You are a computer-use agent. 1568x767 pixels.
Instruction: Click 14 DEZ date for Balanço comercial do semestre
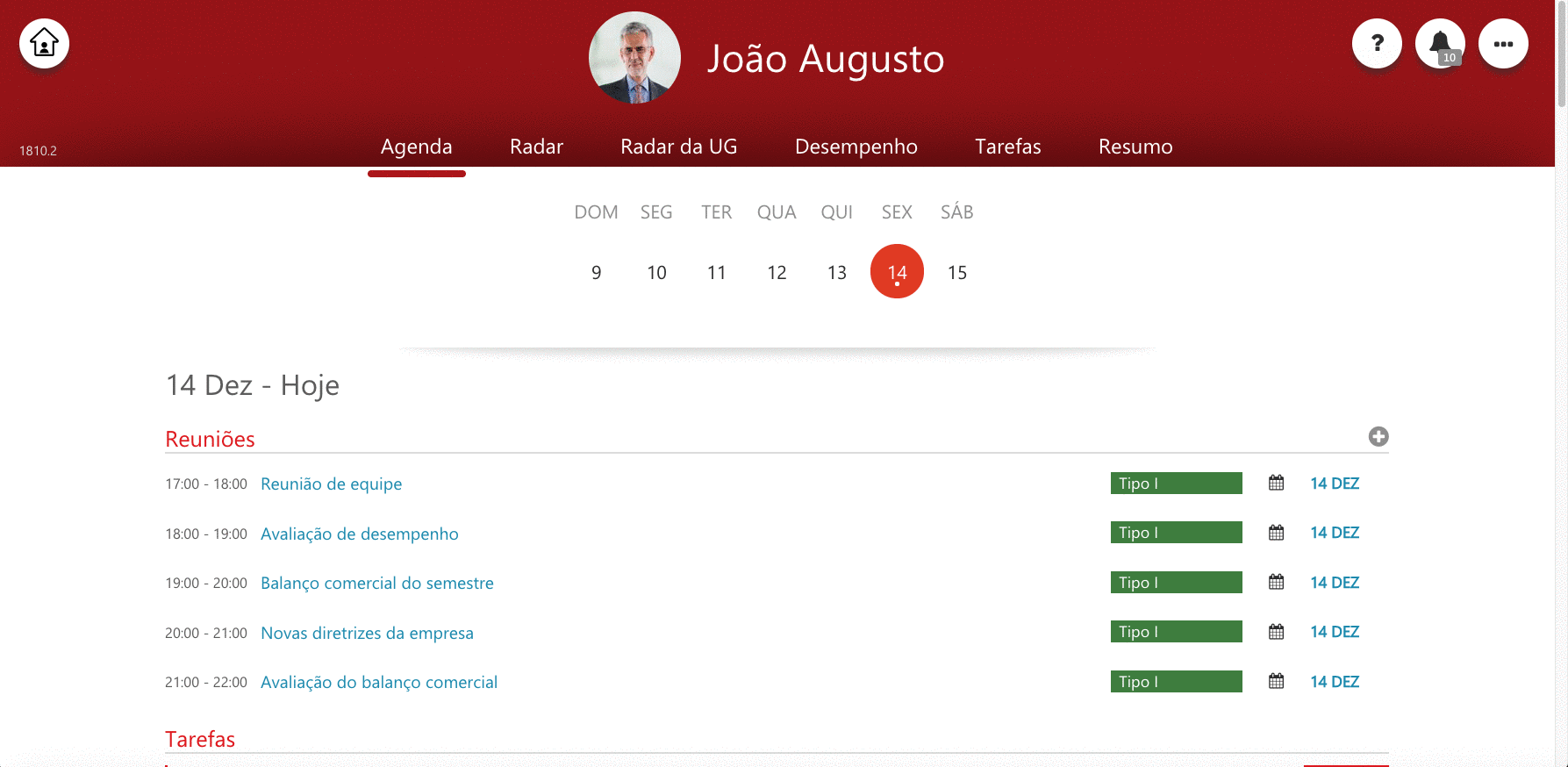coord(1335,582)
